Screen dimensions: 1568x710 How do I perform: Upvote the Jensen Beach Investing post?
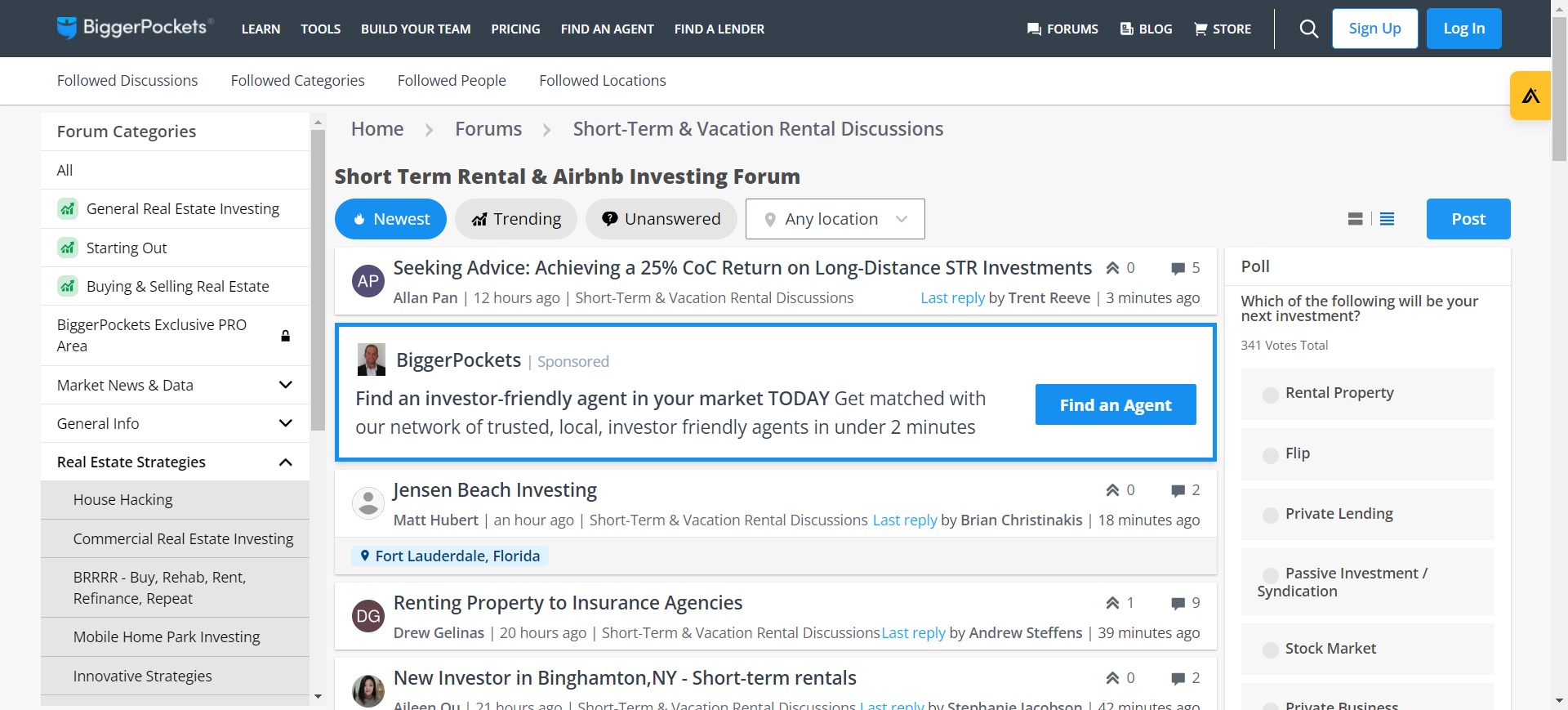tap(1112, 490)
